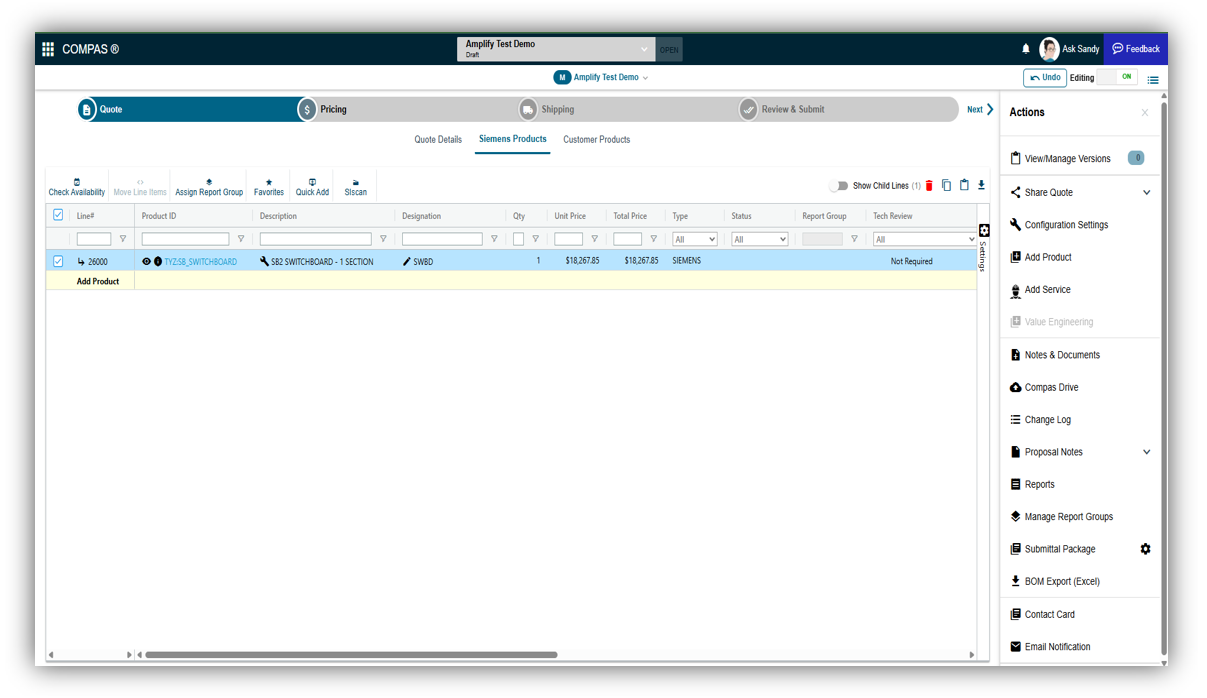
Task: Download the product grid
Action: [x=981, y=186]
